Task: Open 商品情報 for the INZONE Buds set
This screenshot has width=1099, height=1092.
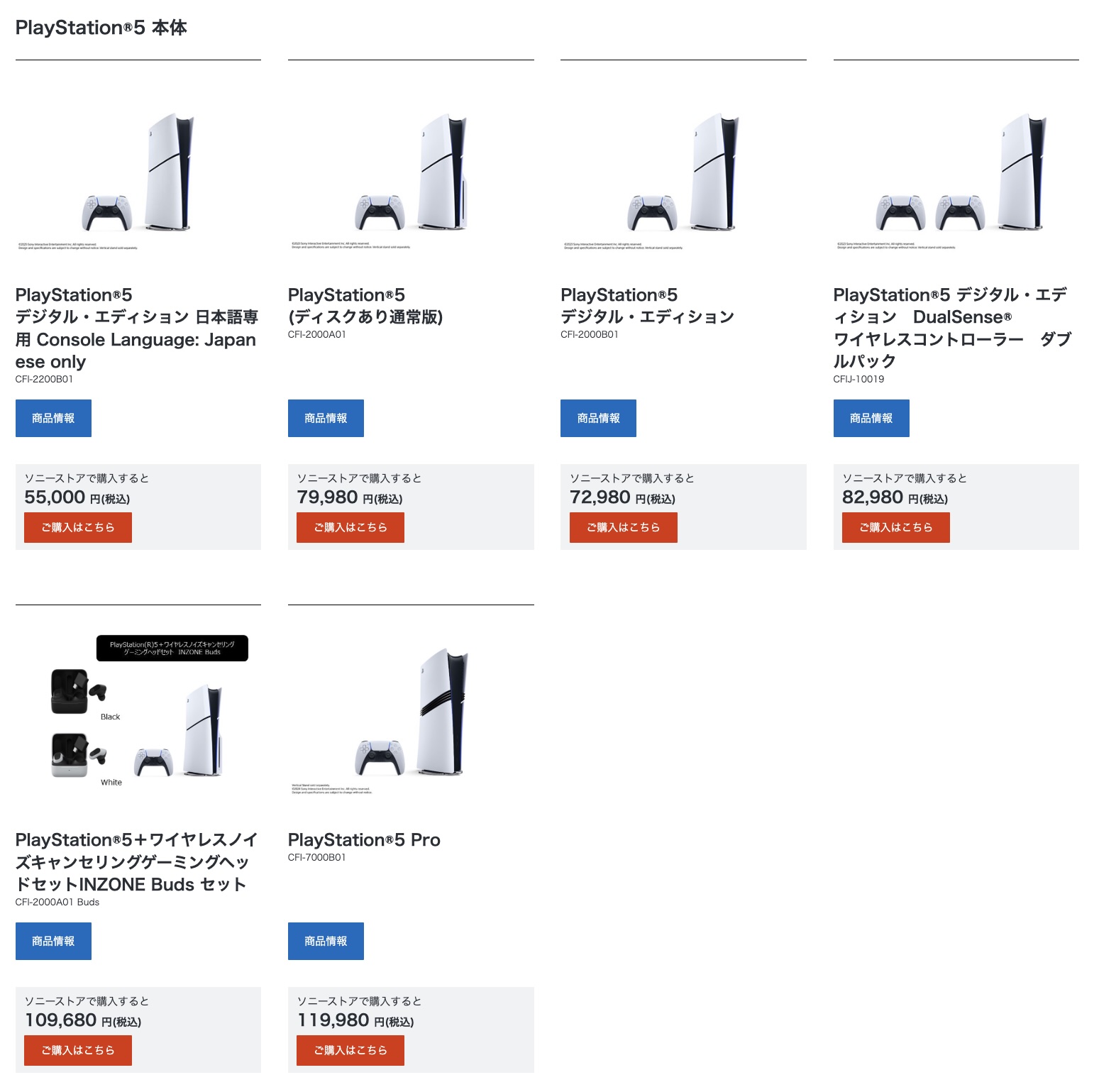Action: click(53, 942)
